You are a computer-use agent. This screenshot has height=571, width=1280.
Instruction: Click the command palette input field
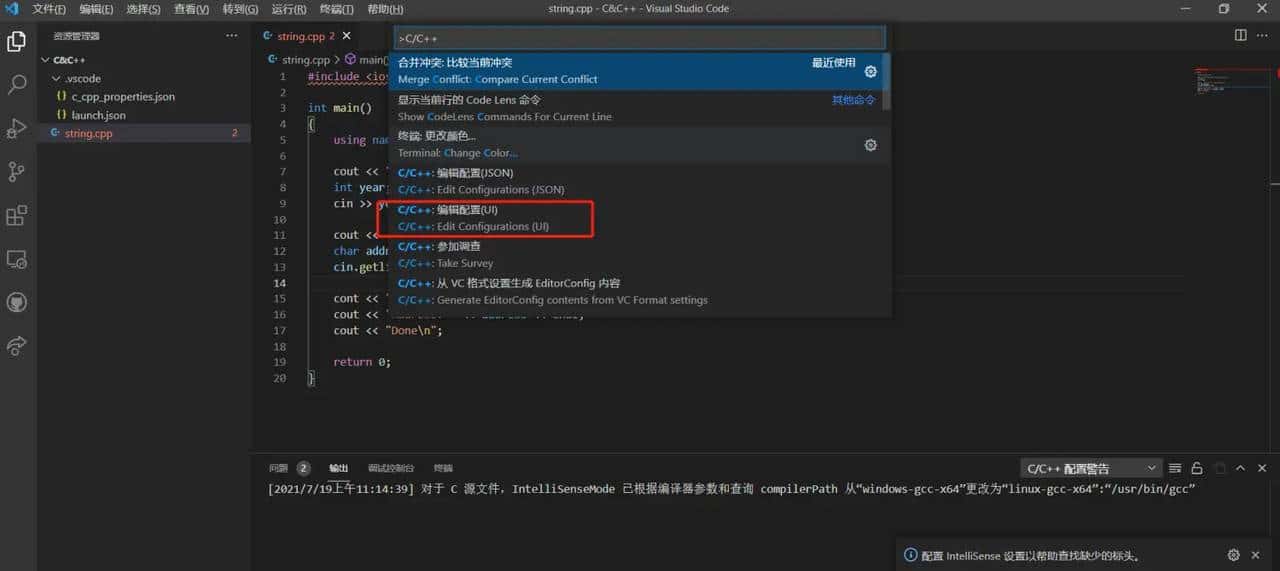pyautogui.click(x=640, y=38)
